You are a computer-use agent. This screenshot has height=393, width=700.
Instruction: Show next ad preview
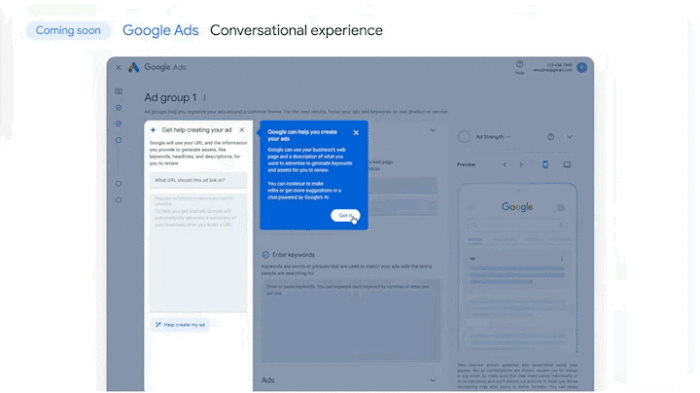point(521,164)
